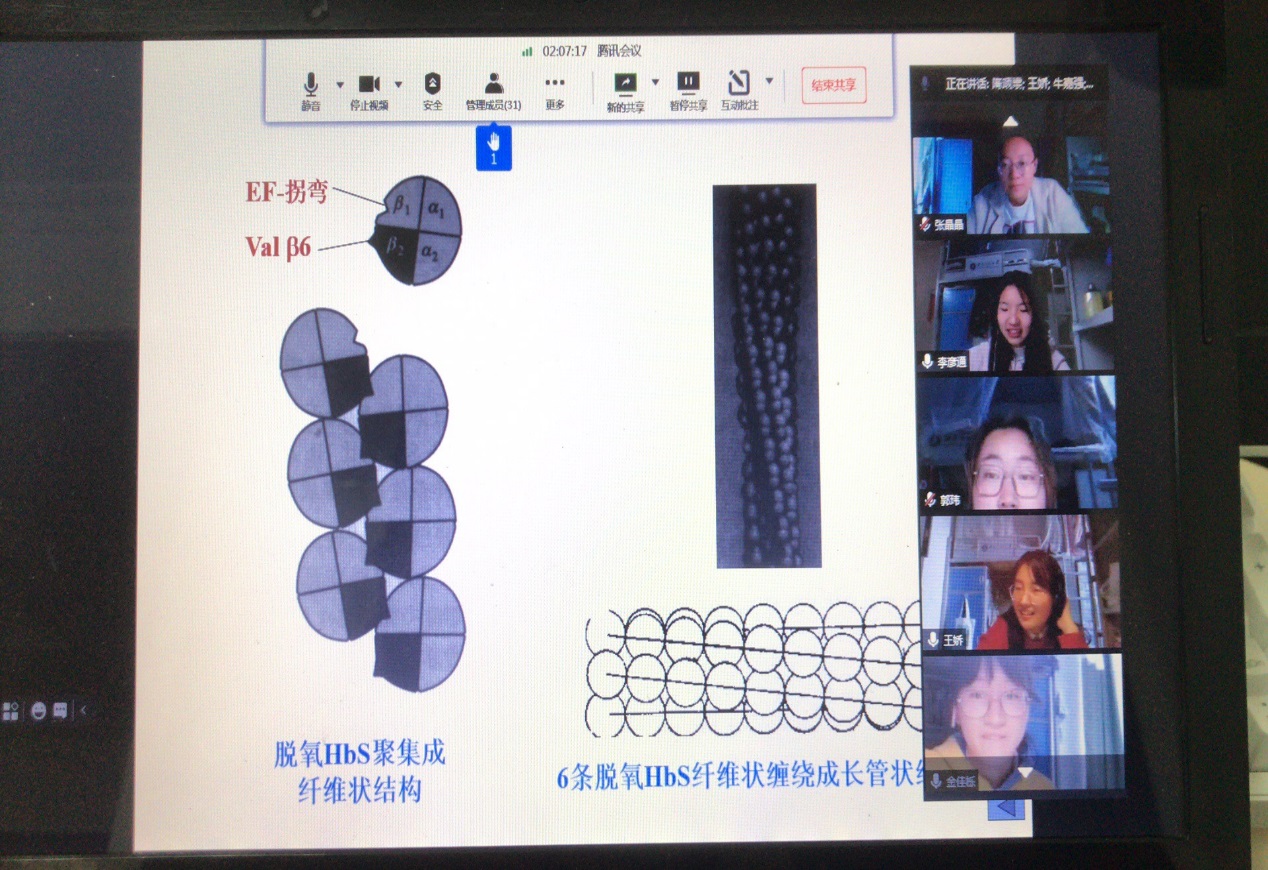Expand the 新的共享 dropdown arrow
Image resolution: width=1268 pixels, height=870 pixels.
(x=656, y=82)
